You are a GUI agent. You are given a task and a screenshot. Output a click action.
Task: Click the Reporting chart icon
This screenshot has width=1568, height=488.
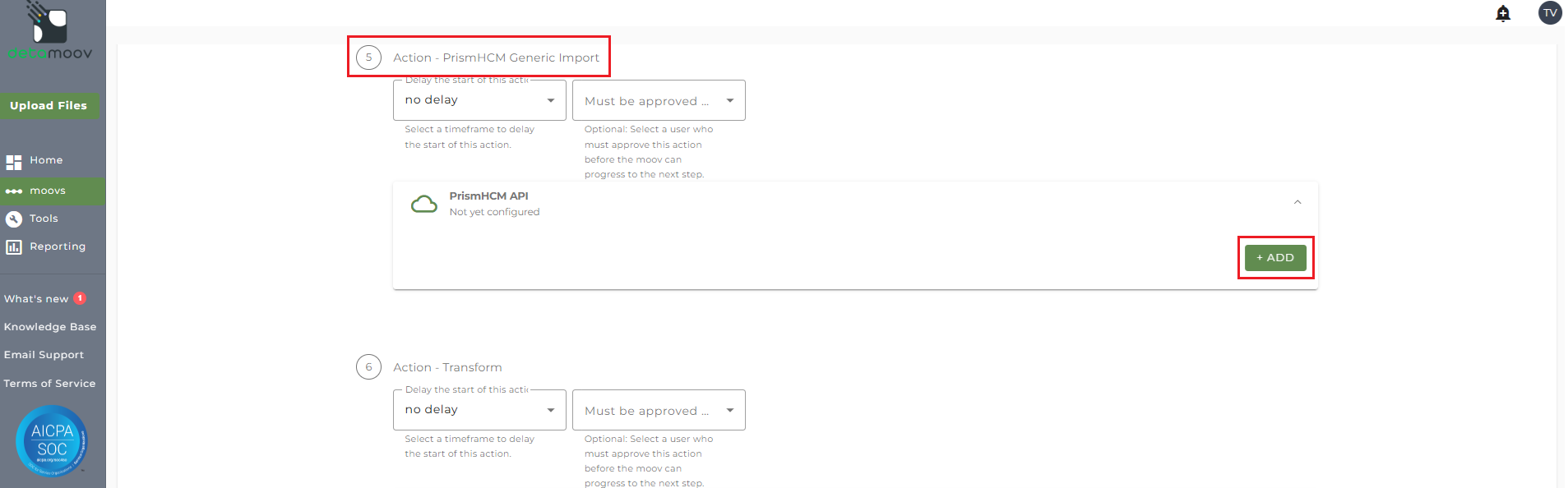point(14,246)
